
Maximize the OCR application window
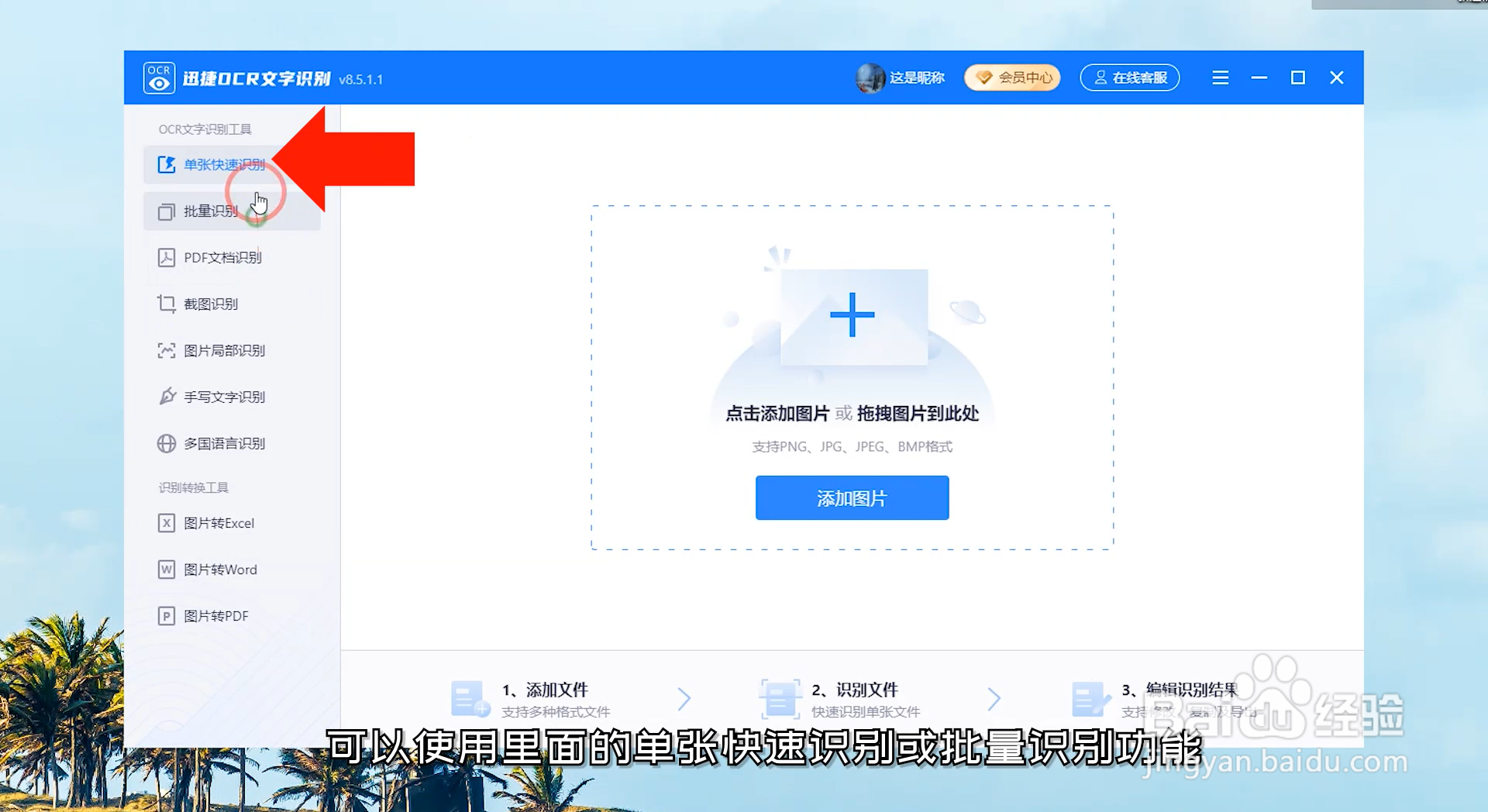click(1298, 77)
